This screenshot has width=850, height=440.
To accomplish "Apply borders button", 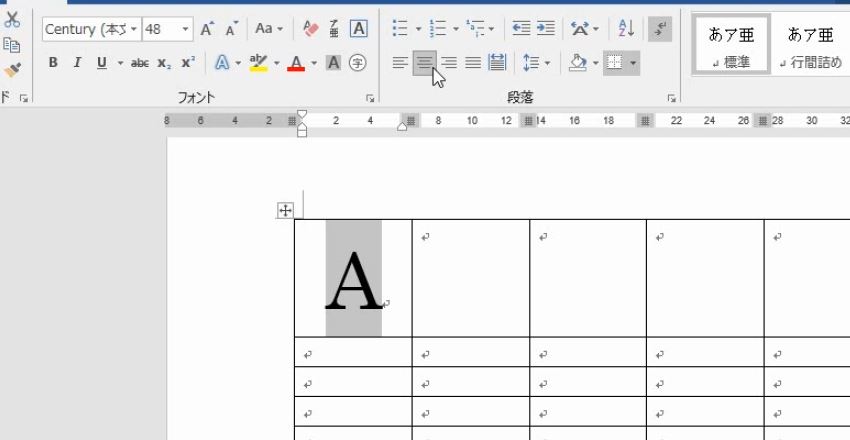I will click(x=614, y=63).
